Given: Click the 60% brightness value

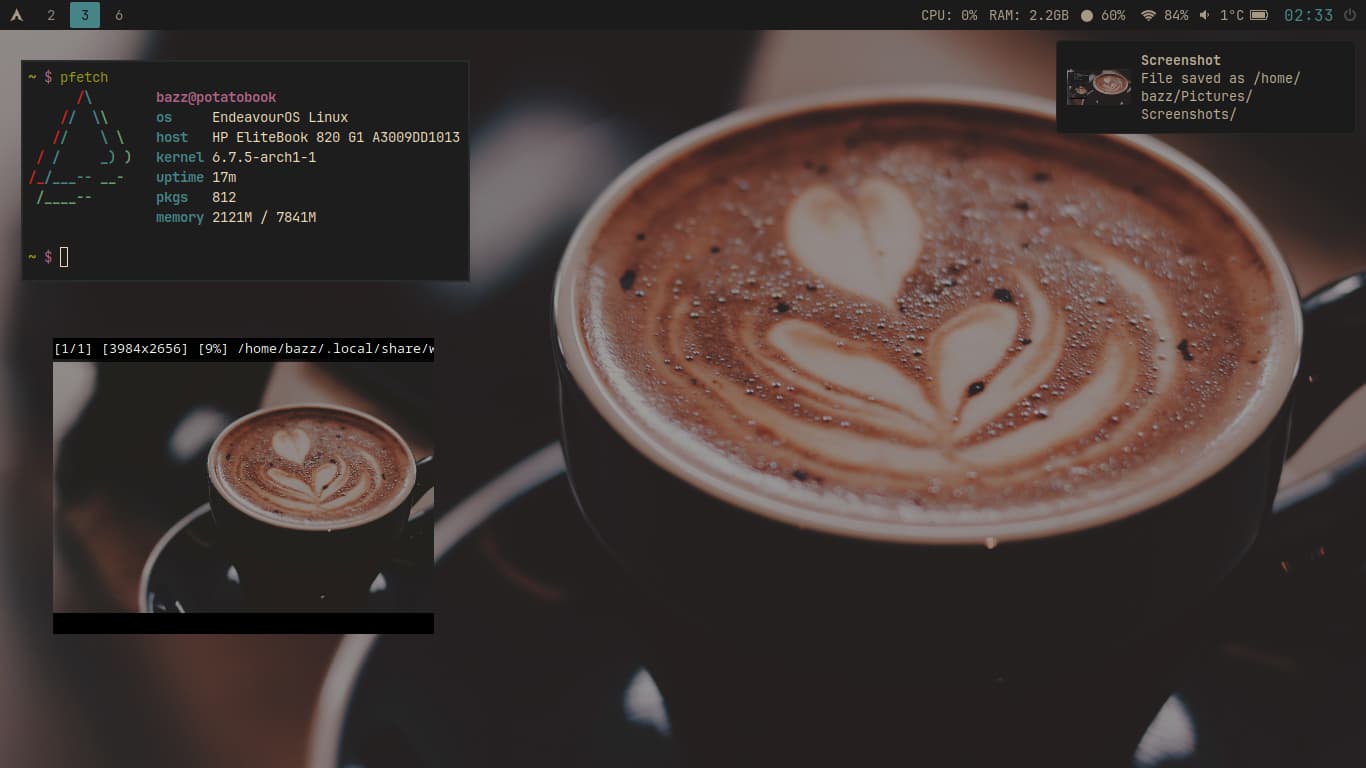Looking at the screenshot, I should 1113,15.
